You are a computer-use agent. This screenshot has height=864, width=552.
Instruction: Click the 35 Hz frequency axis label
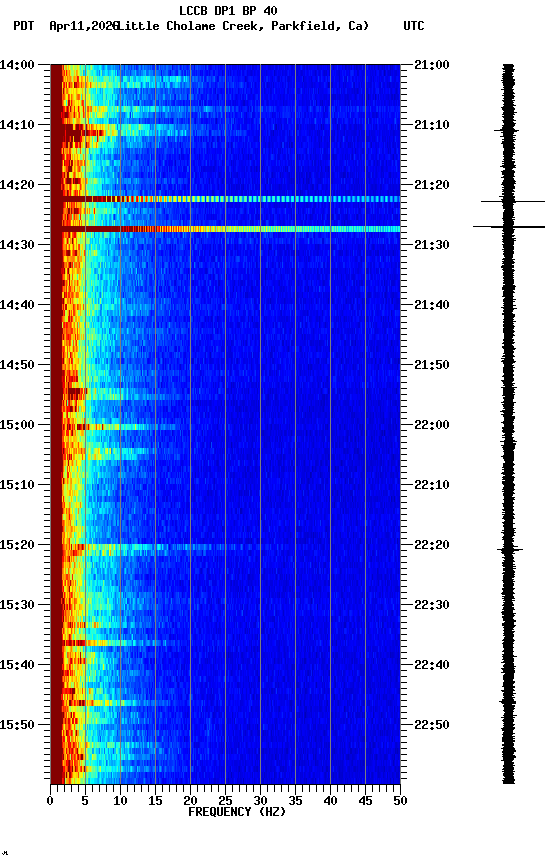[295, 801]
